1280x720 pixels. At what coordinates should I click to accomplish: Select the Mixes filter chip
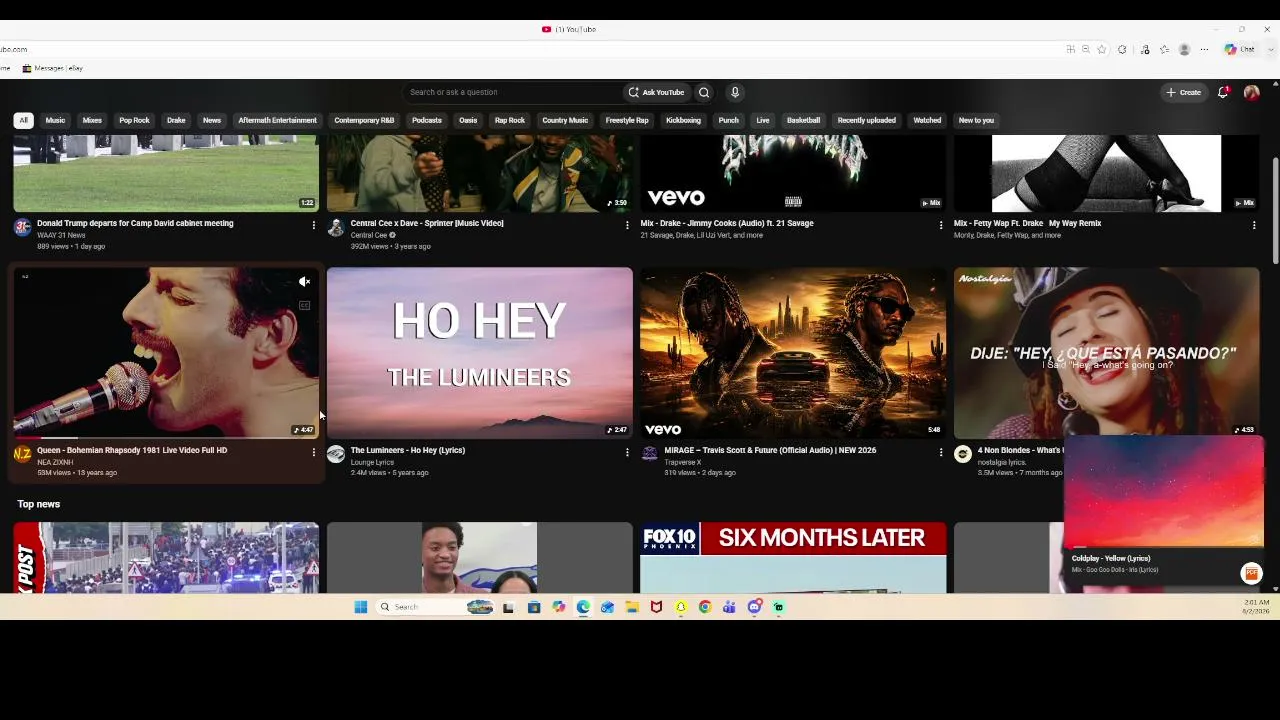[x=92, y=120]
